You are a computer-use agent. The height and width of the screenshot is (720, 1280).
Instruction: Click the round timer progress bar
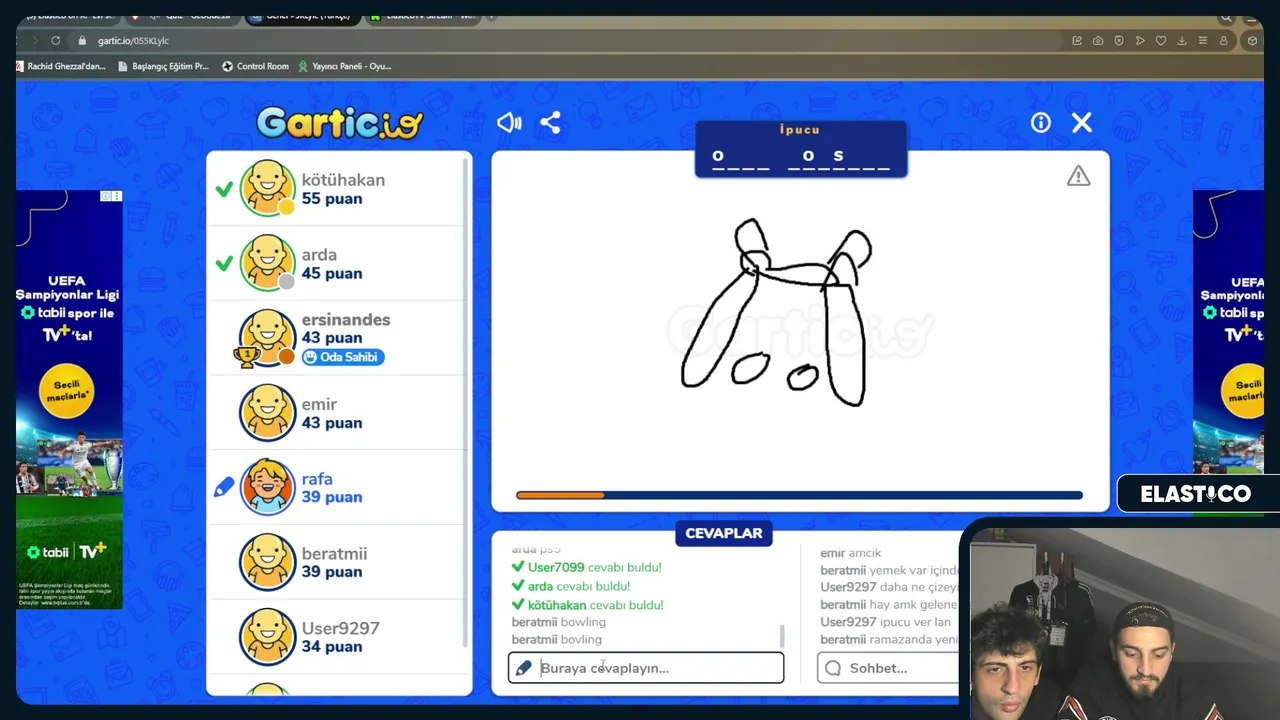tap(799, 495)
